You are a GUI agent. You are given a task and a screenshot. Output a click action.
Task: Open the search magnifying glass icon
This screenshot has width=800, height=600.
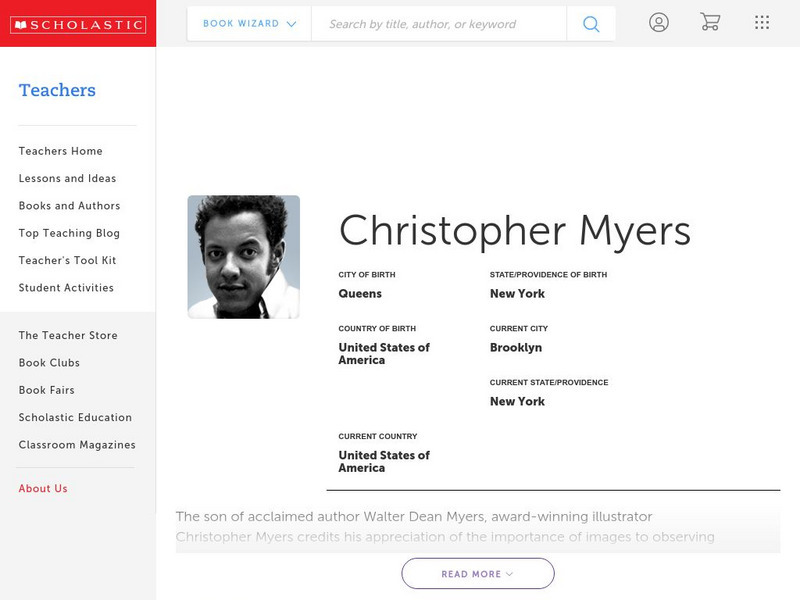[x=590, y=22]
